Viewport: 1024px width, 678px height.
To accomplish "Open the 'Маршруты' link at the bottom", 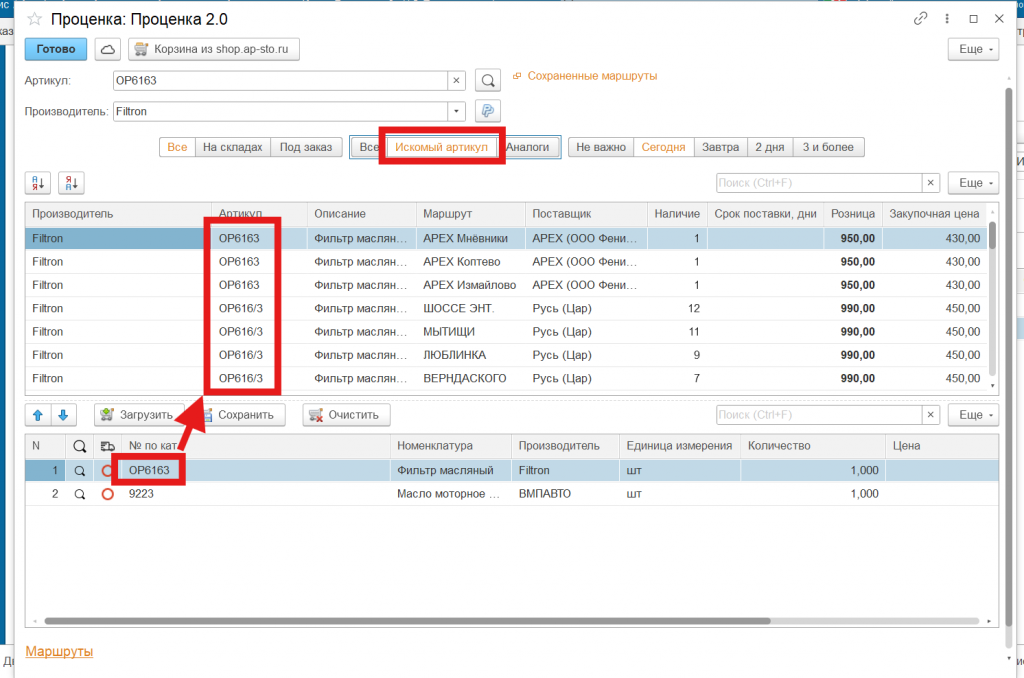I will (59, 651).
